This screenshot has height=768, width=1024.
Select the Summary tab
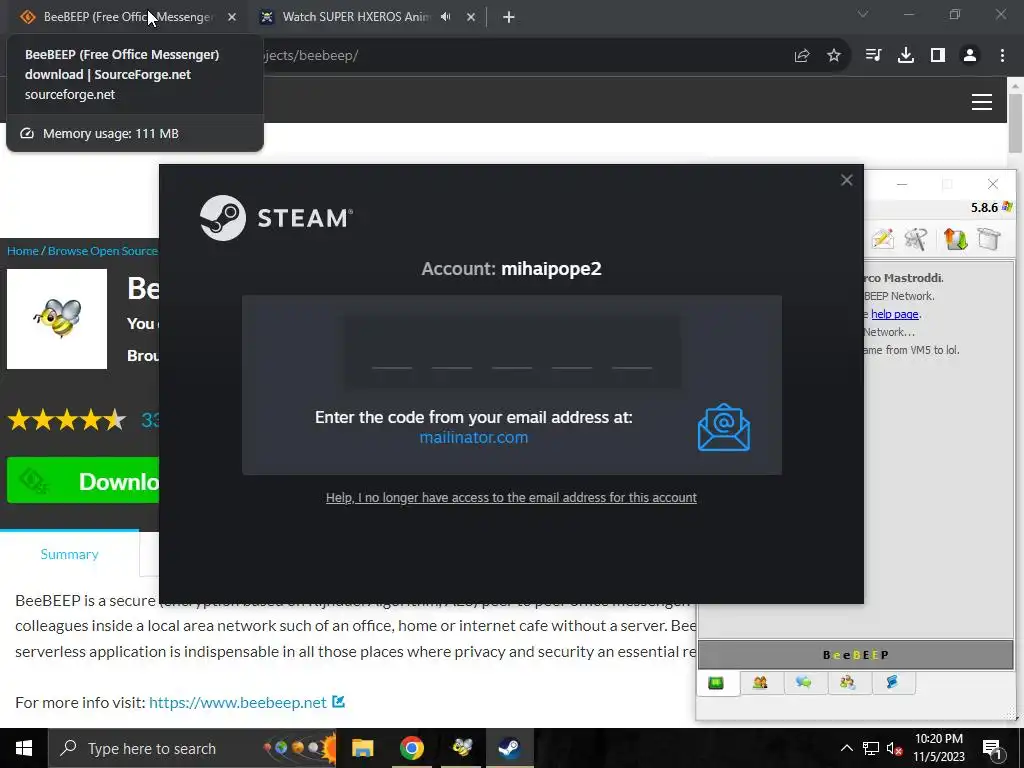click(x=69, y=554)
